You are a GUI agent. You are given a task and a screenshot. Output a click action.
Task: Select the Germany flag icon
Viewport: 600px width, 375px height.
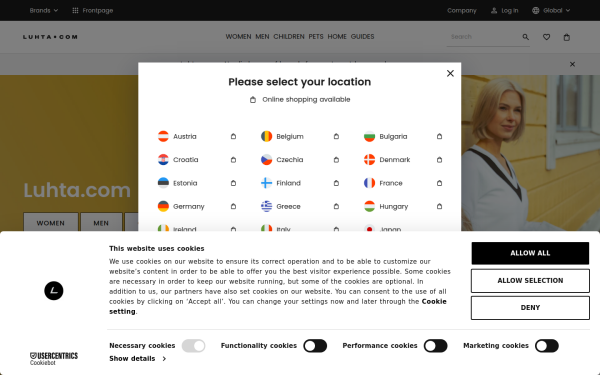point(163,206)
